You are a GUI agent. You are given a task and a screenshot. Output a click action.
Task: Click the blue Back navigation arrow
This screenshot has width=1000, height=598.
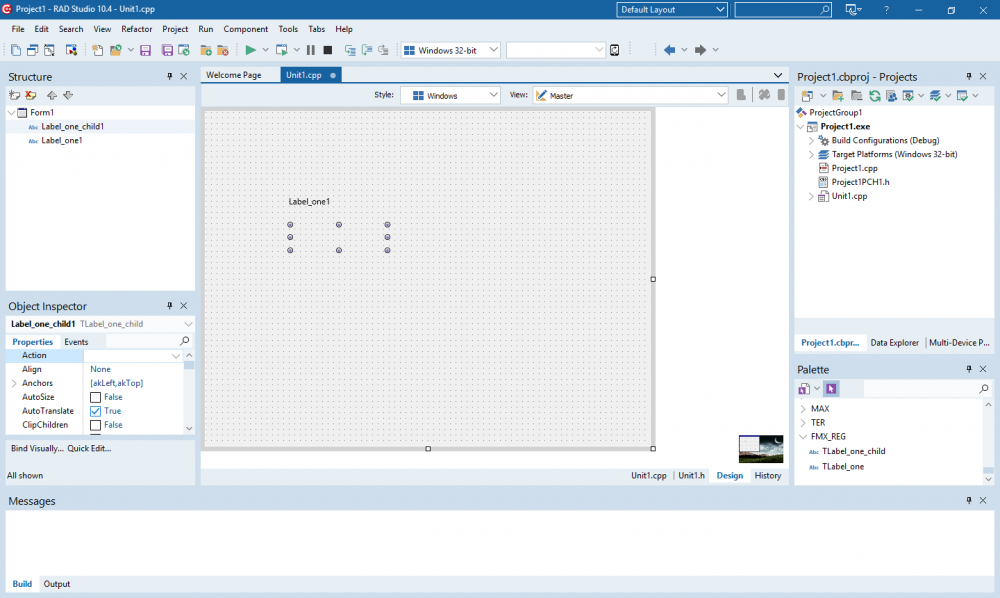[x=669, y=50]
